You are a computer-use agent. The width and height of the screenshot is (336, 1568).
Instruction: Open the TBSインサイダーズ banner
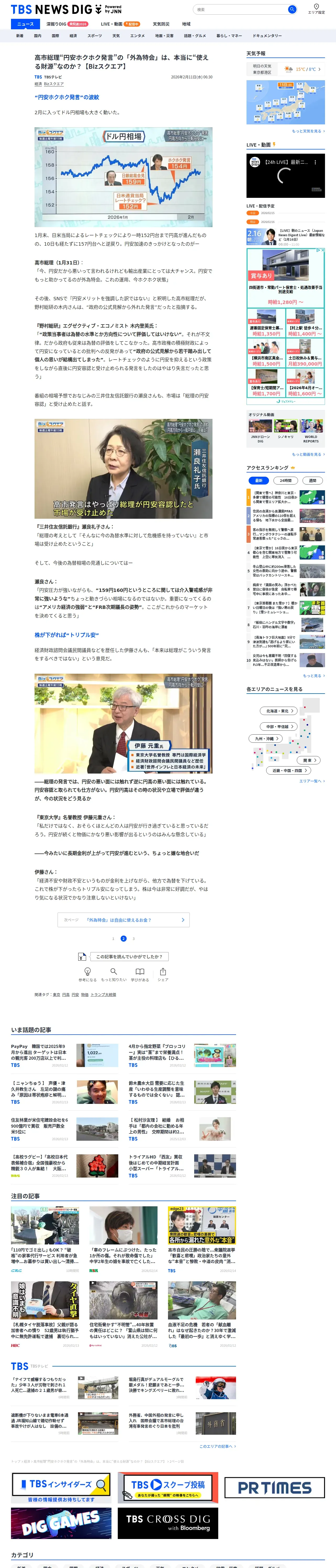[61, 1488]
